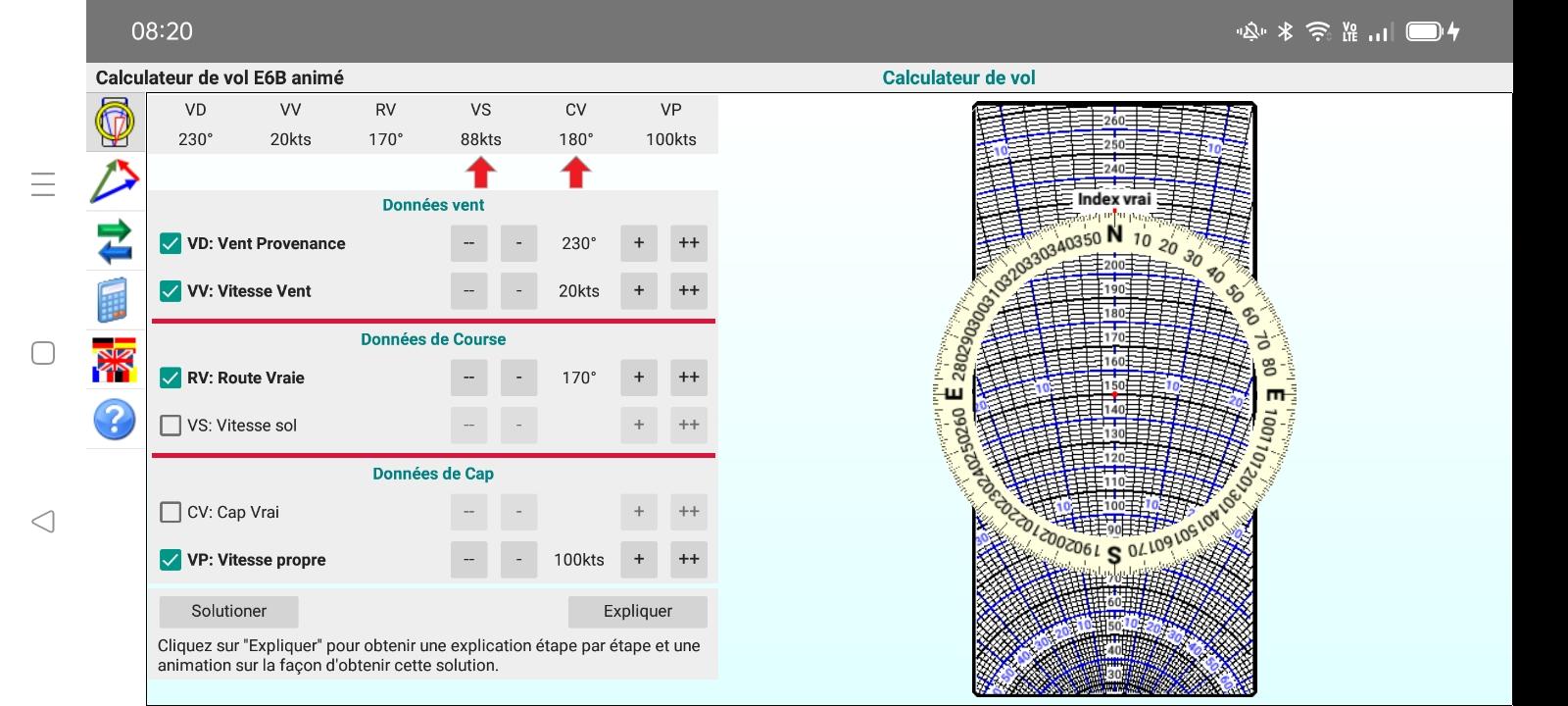Open the blue question mark help icon
This screenshot has width=1568, height=706.
point(115,420)
